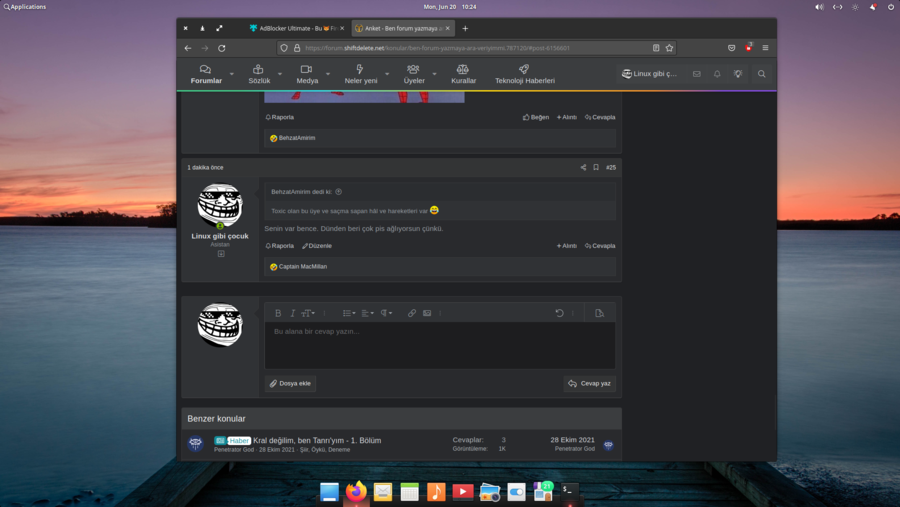900x507 pixels.
Task: Open the font size dropdown in editor
Action: (308, 313)
